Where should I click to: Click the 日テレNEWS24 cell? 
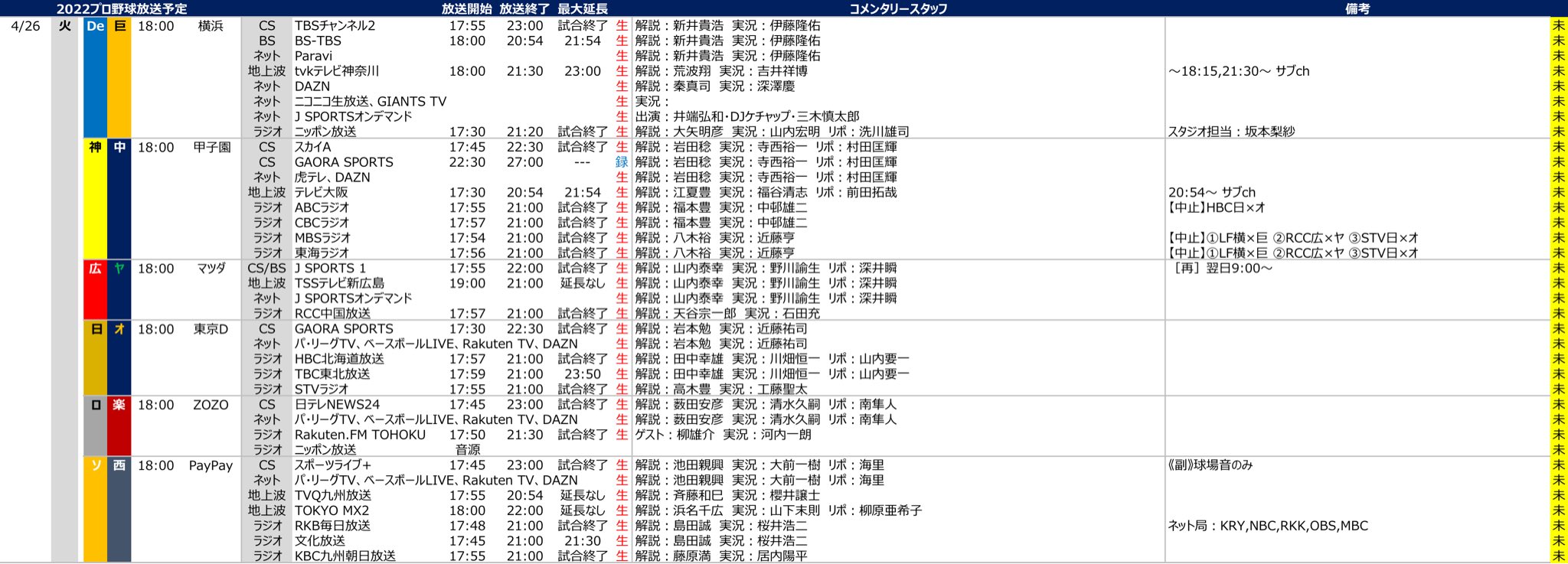(338, 405)
